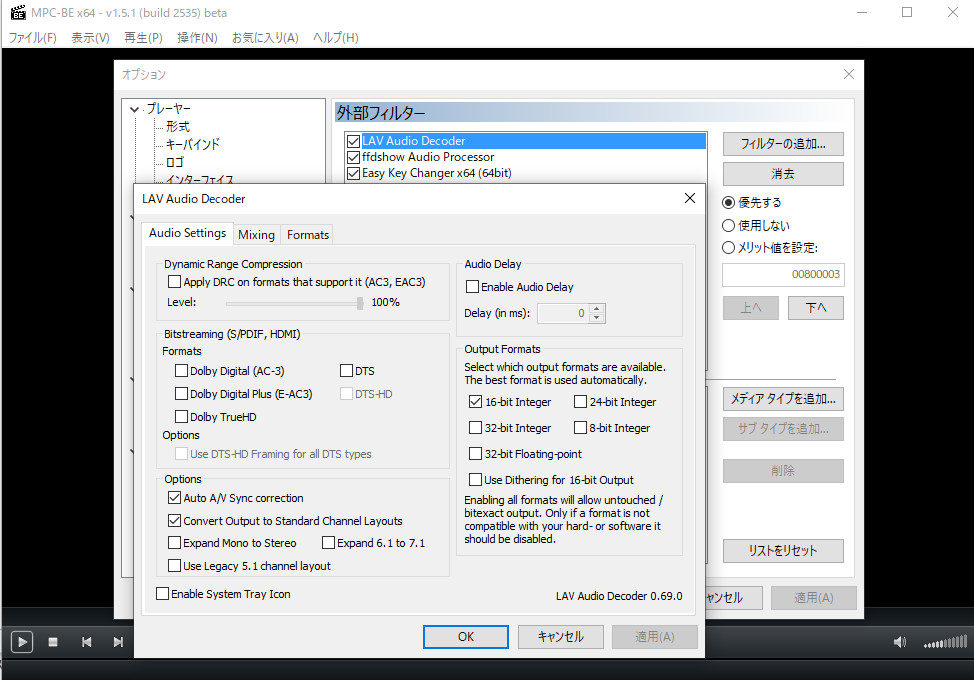Click the Delay (in ms) input field
Viewport: 974px width, 680px height.
coord(563,313)
